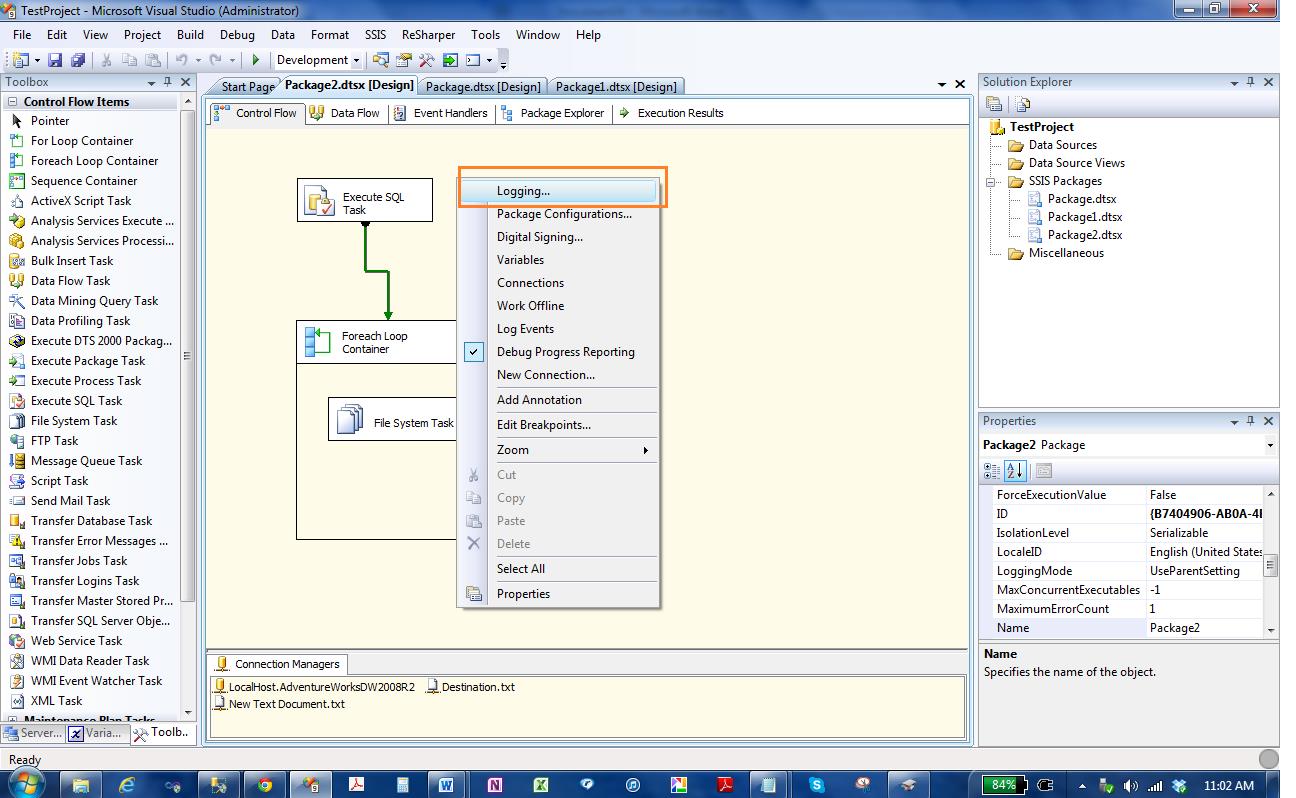Toggle Debug Progress Reporting checkmark
Image resolution: width=1296 pixels, height=798 pixels.
(565, 352)
